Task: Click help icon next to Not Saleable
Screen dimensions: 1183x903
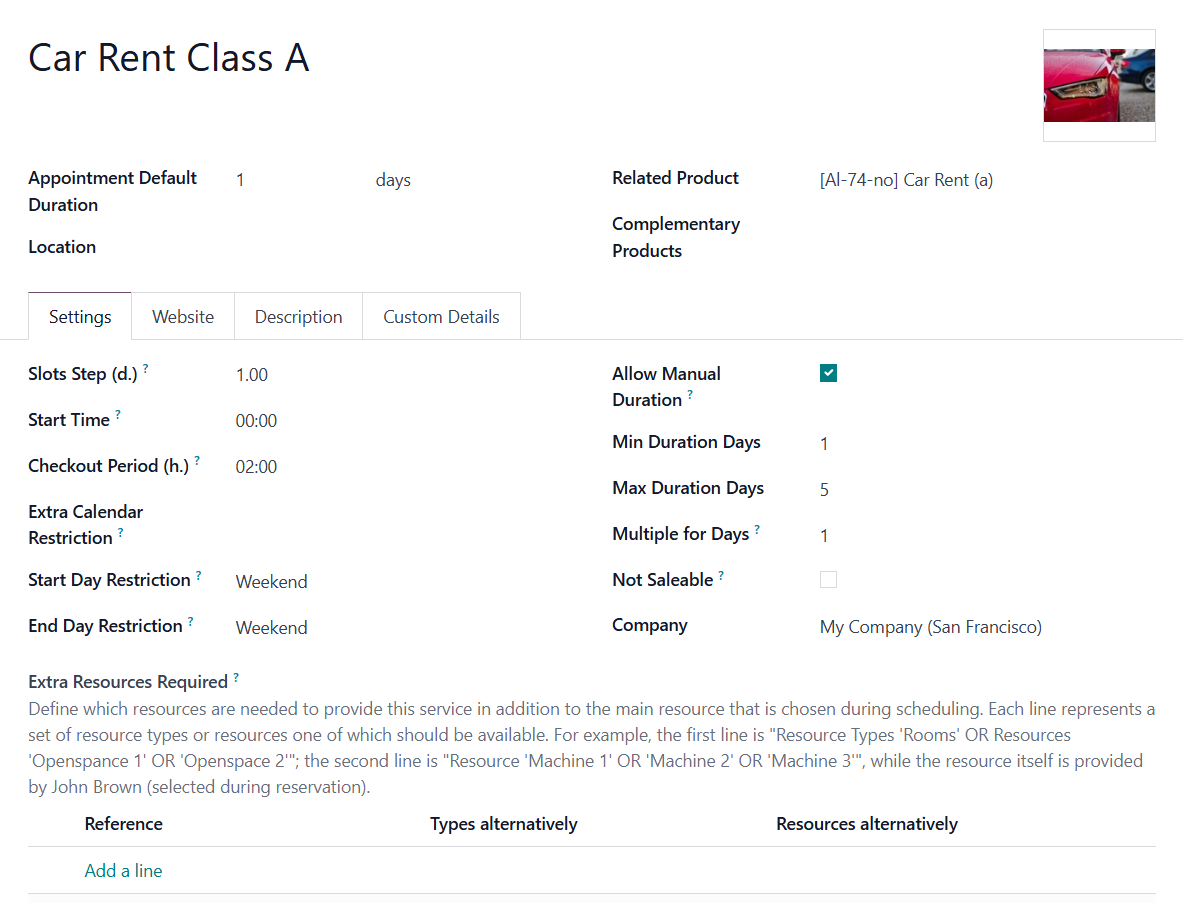Action: point(721,575)
